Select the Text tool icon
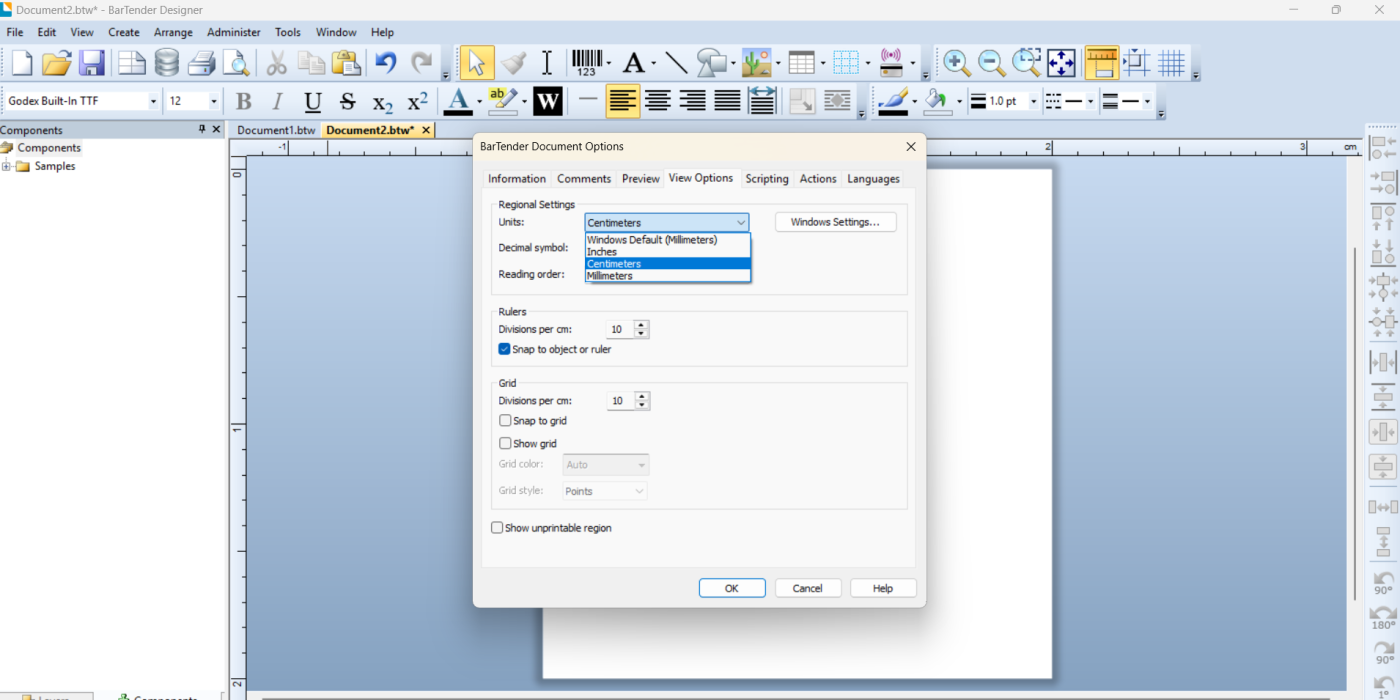This screenshot has height=700, width=1400. tap(633, 63)
